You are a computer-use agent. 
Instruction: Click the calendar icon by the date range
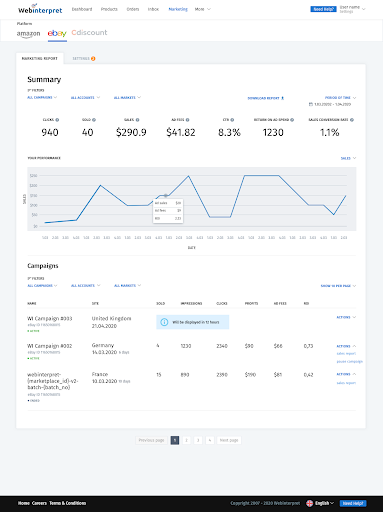[x=311, y=104]
